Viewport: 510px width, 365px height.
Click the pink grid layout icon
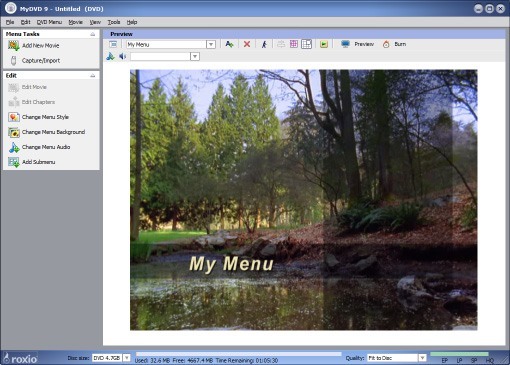(x=294, y=44)
